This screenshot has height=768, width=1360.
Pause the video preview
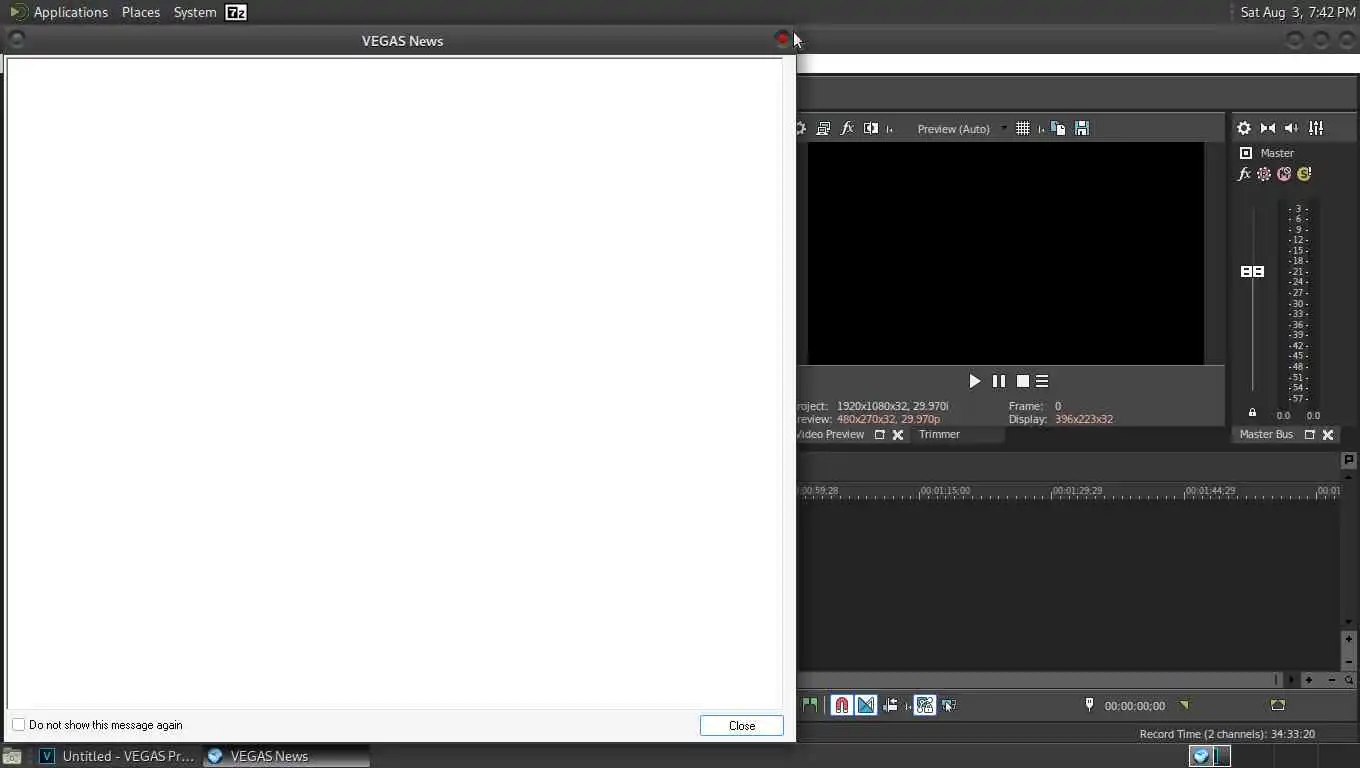click(x=999, y=381)
